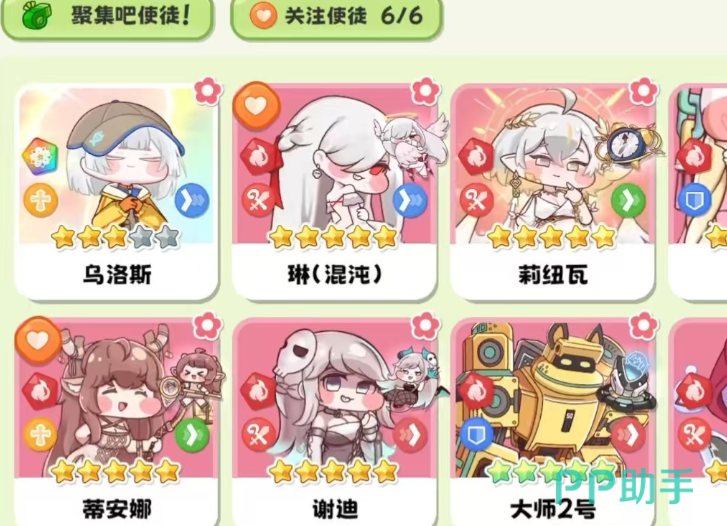Click the yellow cross healer icon on 乌洛斯
The width and height of the screenshot is (727, 526).
tap(41, 200)
